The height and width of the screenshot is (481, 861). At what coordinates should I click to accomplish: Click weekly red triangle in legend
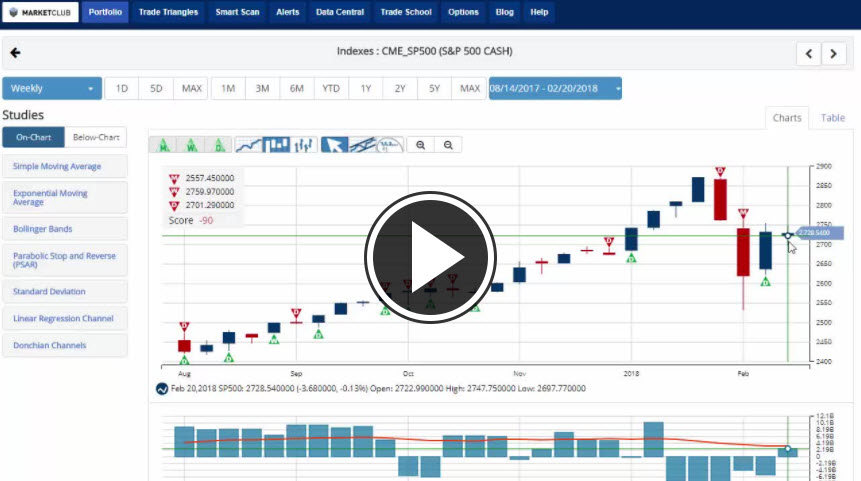click(174, 192)
